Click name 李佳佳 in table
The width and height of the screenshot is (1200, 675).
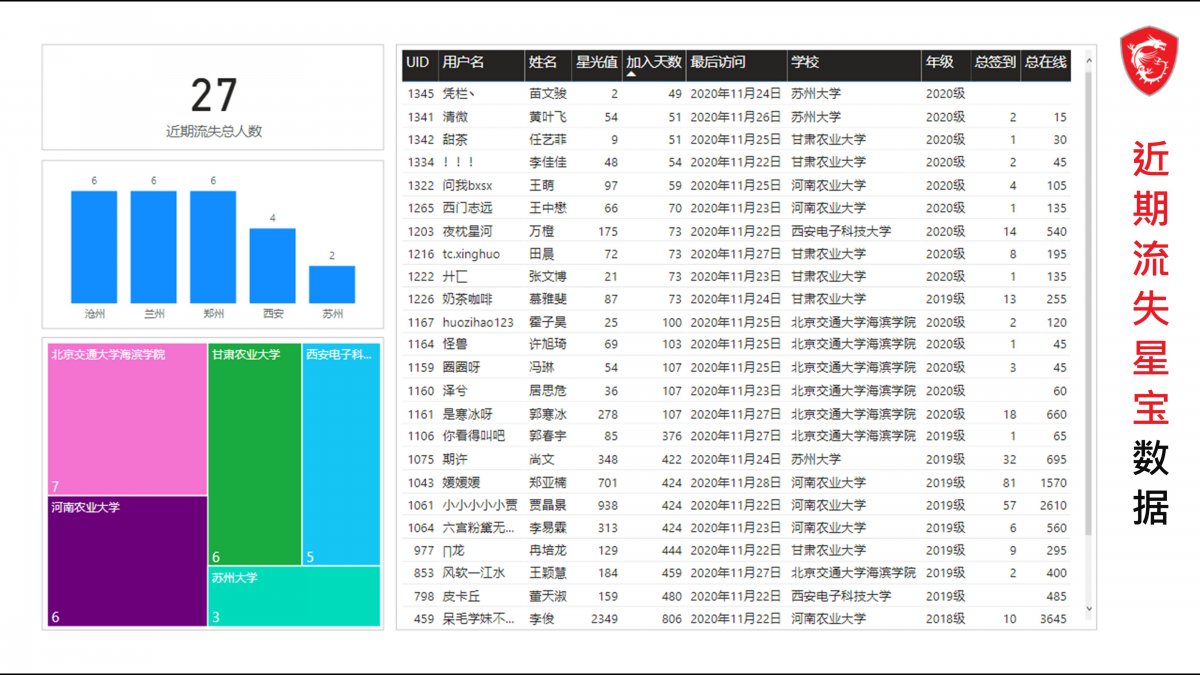(547, 163)
